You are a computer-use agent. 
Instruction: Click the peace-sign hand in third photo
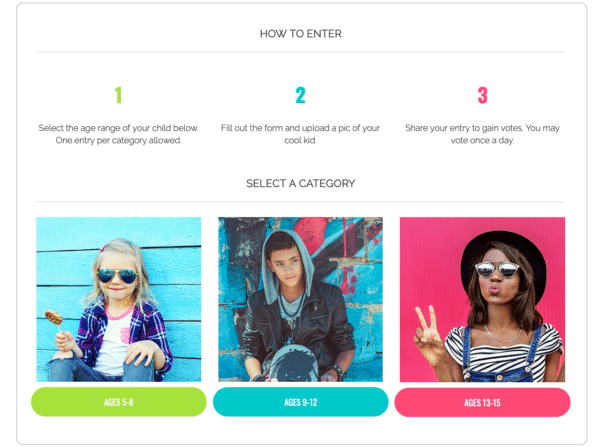coord(427,329)
